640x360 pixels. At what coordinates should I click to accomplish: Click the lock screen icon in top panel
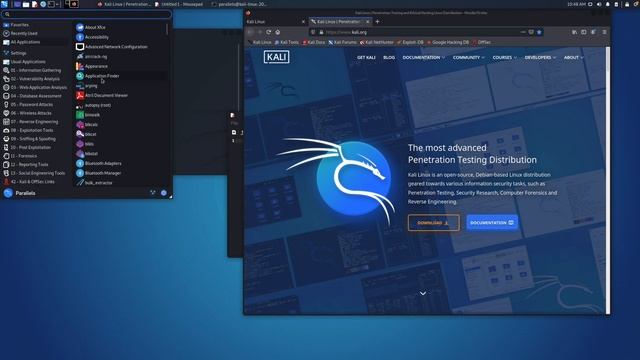627,4
